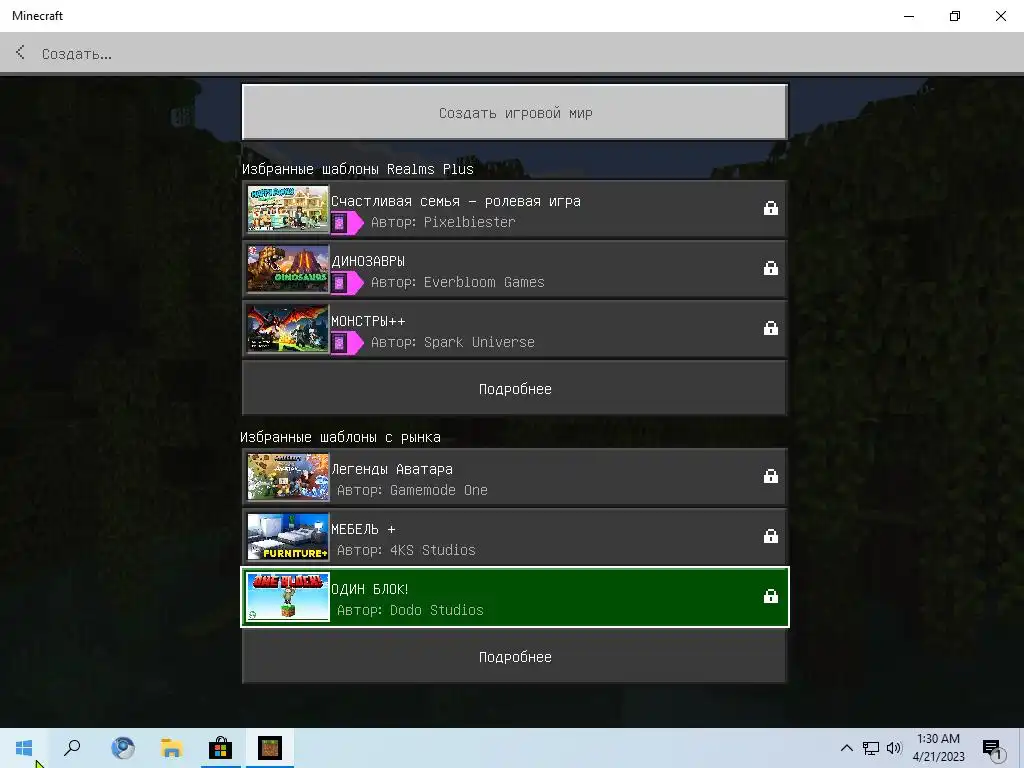The image size is (1024, 768).
Task: Show hidden system tray icons
Action: tap(846, 748)
